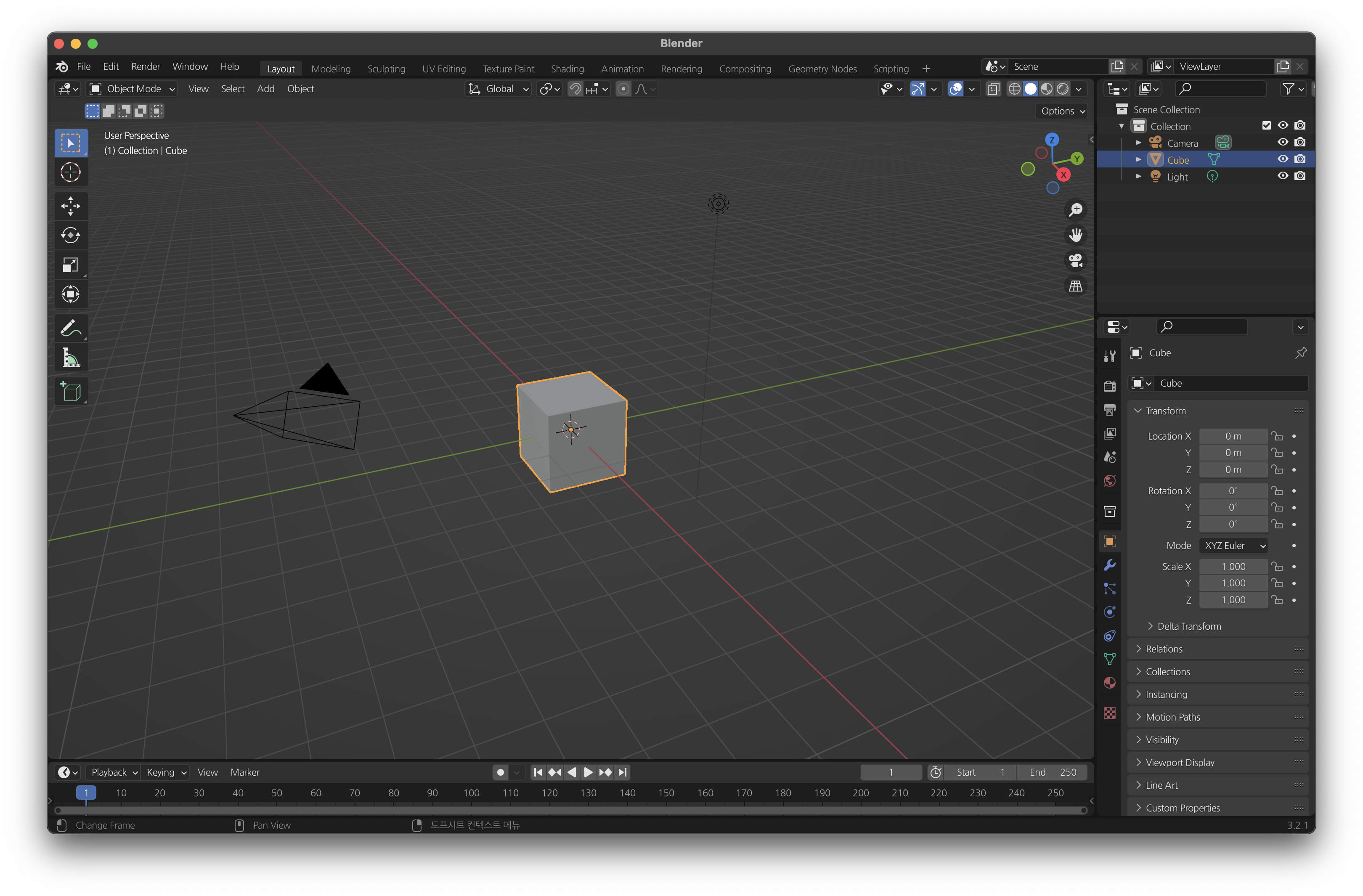Open the Modifier properties wrench tab

pos(1109,566)
